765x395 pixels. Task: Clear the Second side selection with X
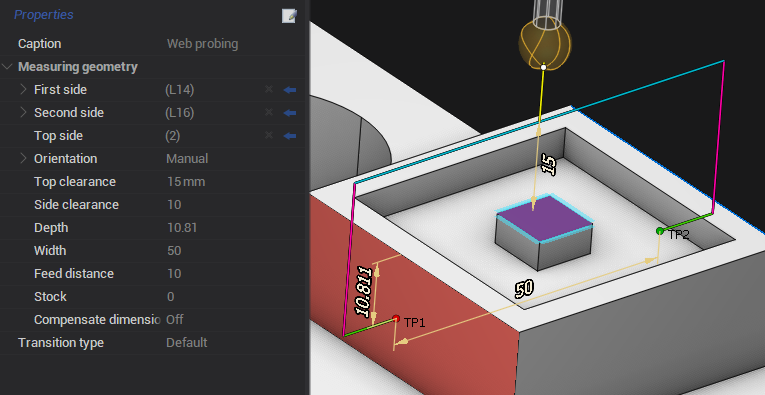point(269,112)
